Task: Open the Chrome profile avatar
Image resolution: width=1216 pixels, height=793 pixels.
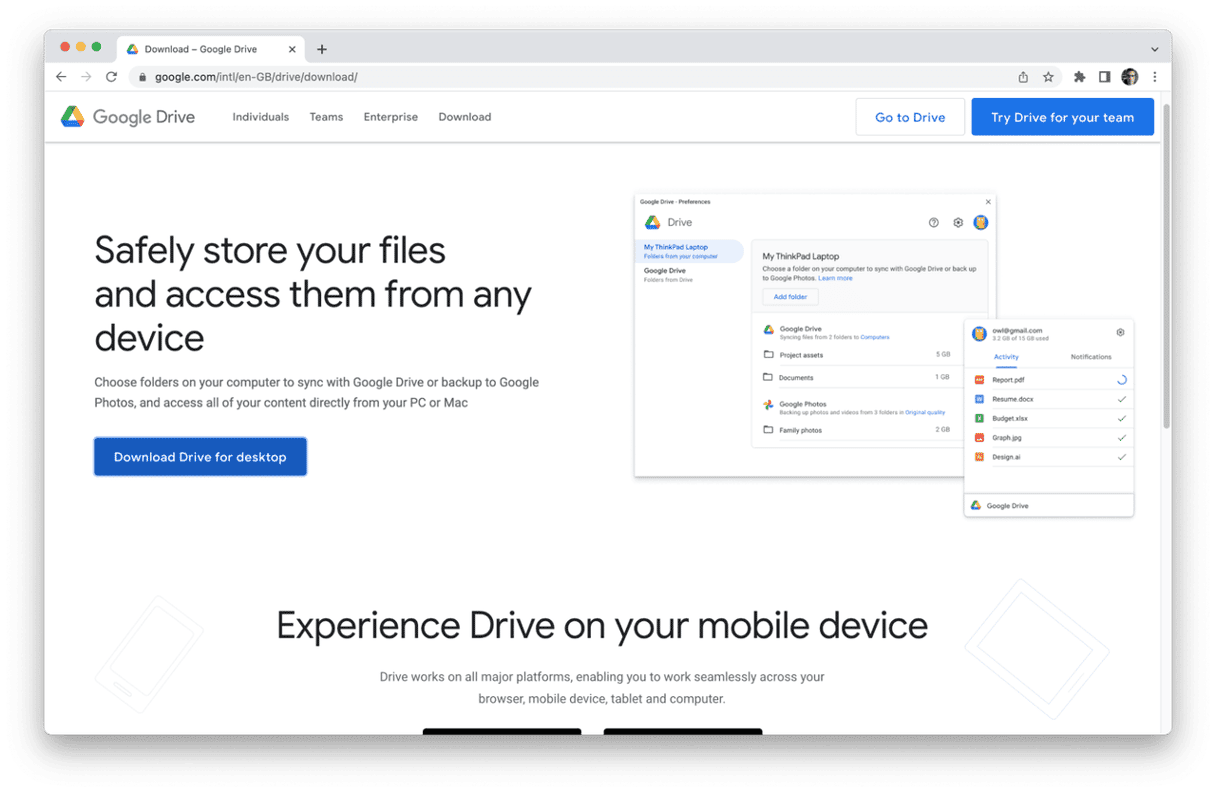Action: (1130, 77)
